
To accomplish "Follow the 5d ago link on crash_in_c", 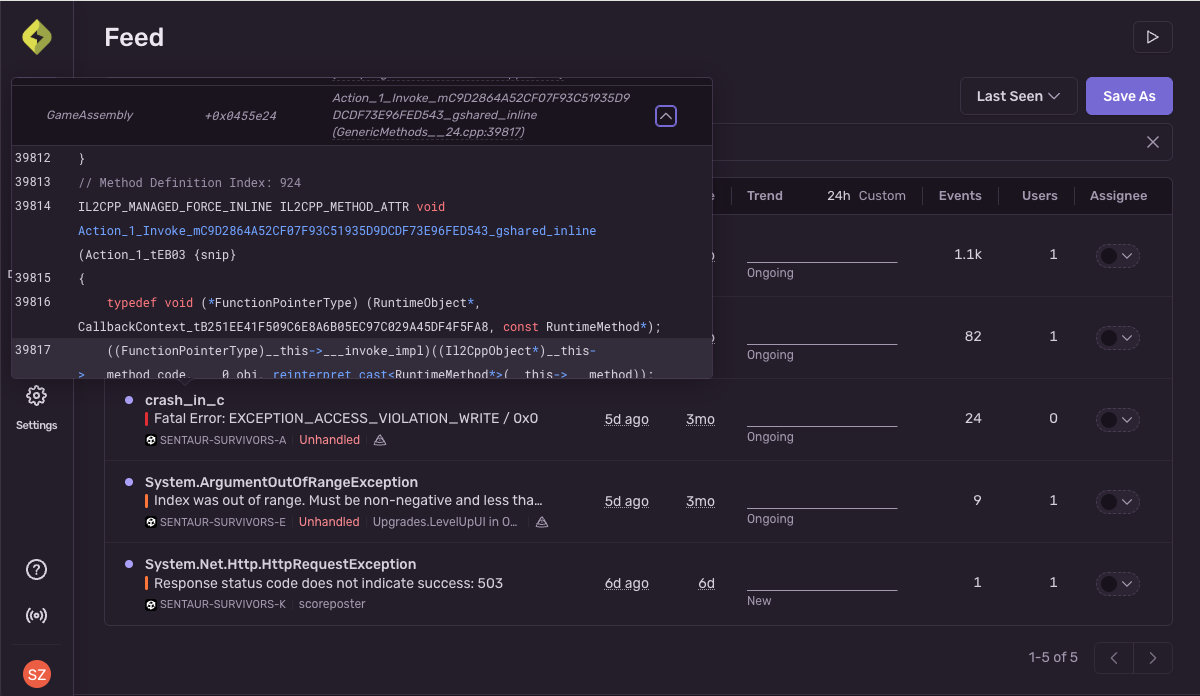I will tap(626, 419).
